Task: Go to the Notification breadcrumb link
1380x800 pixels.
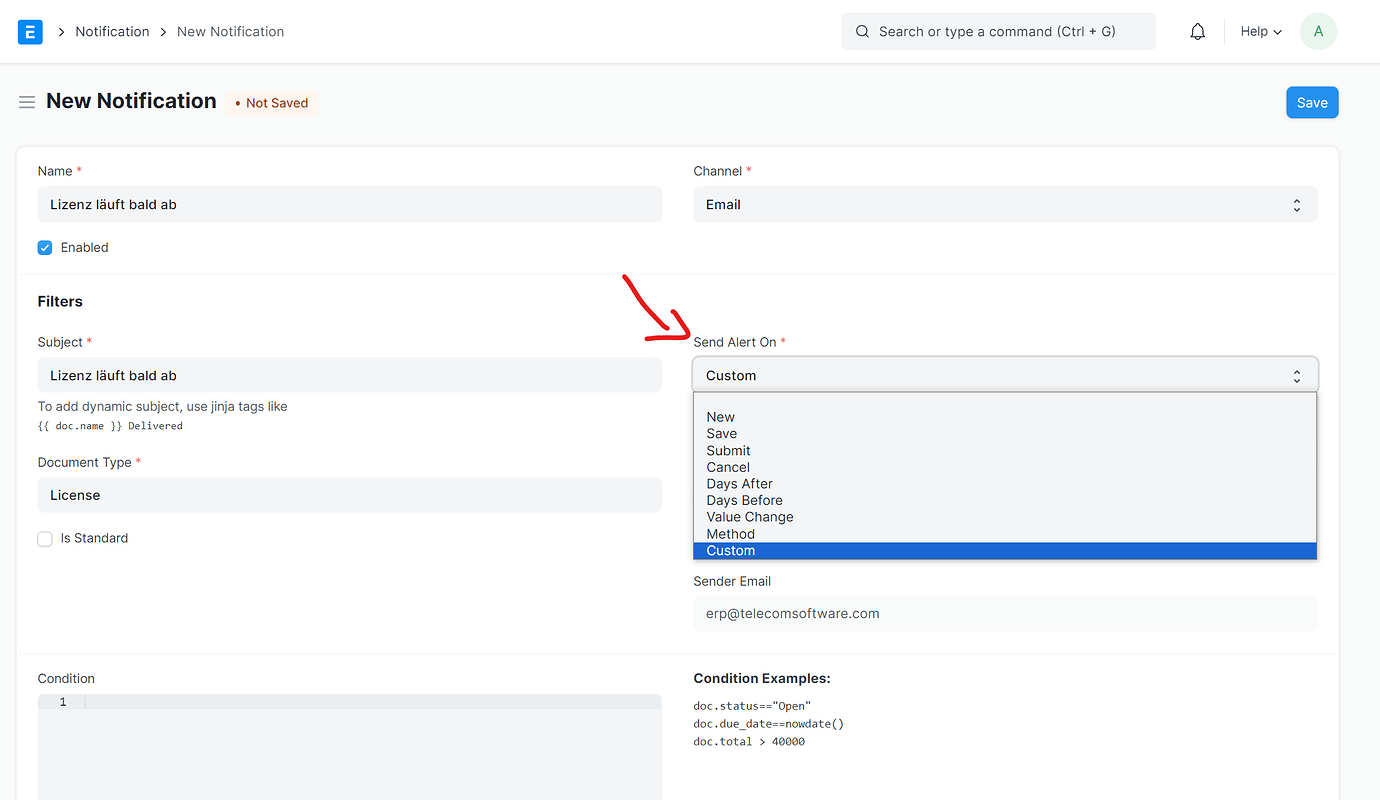Action: pos(112,32)
